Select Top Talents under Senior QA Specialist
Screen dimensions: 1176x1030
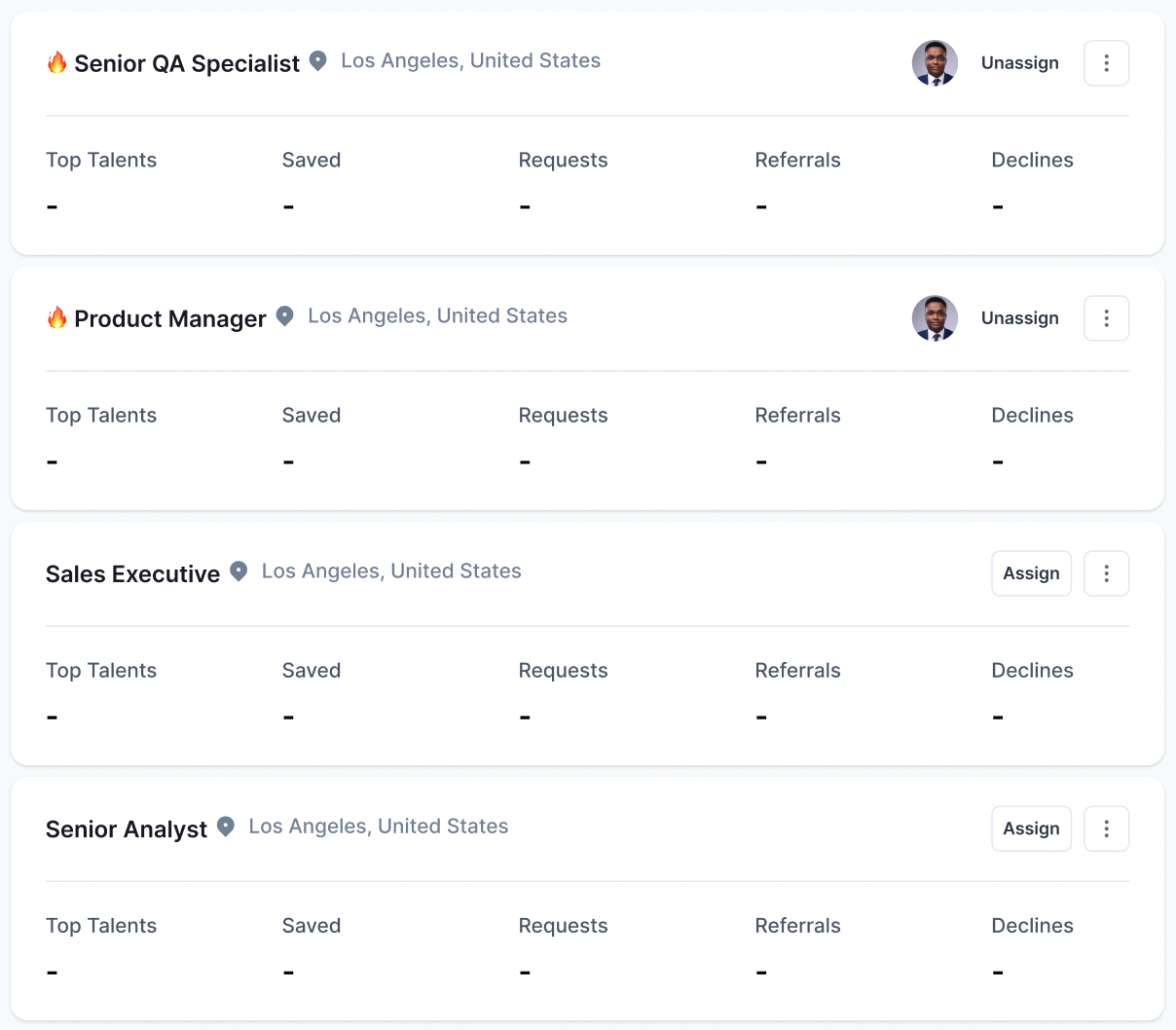101,161
